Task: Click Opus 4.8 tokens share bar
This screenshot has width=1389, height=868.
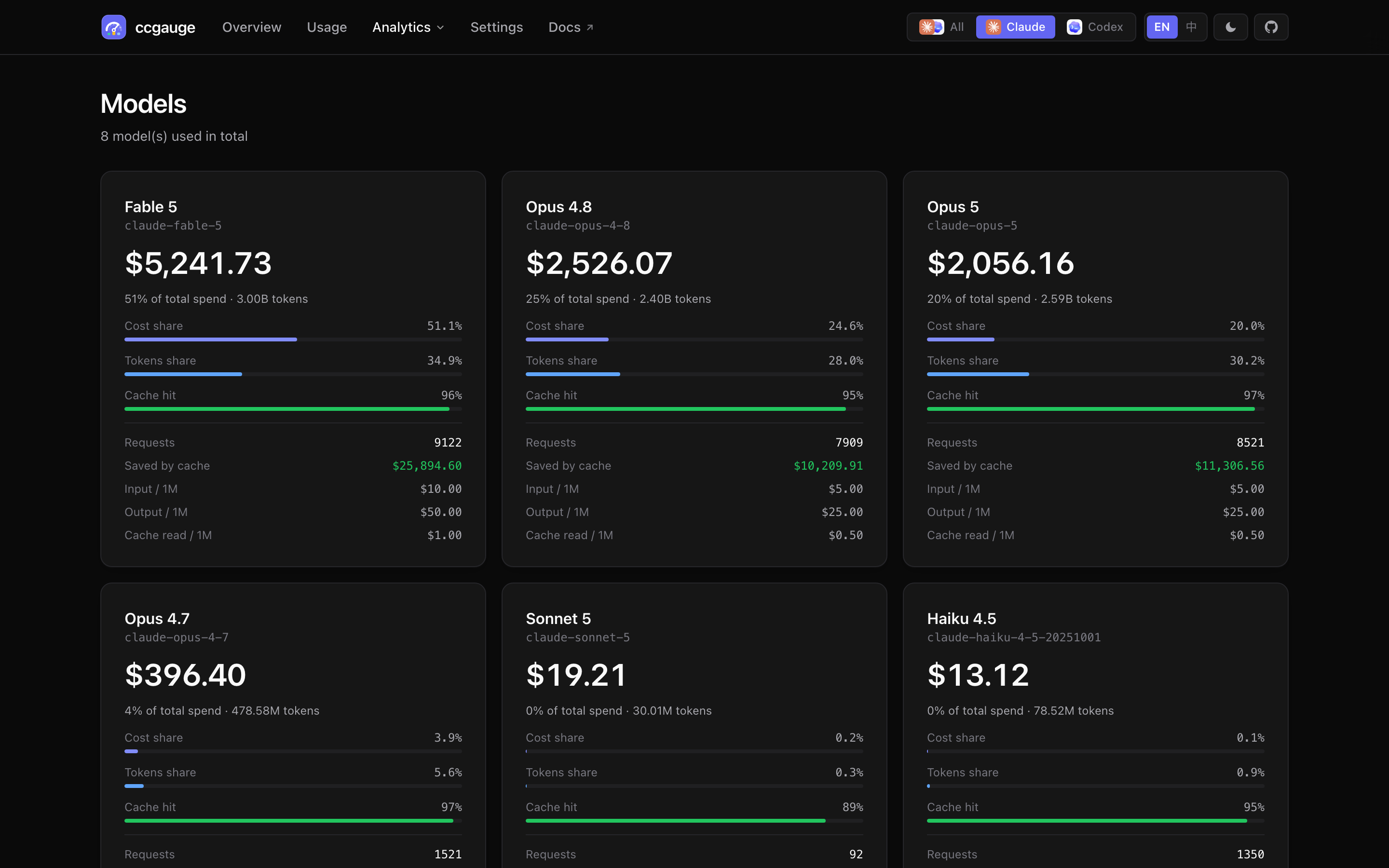Action: tap(694, 374)
